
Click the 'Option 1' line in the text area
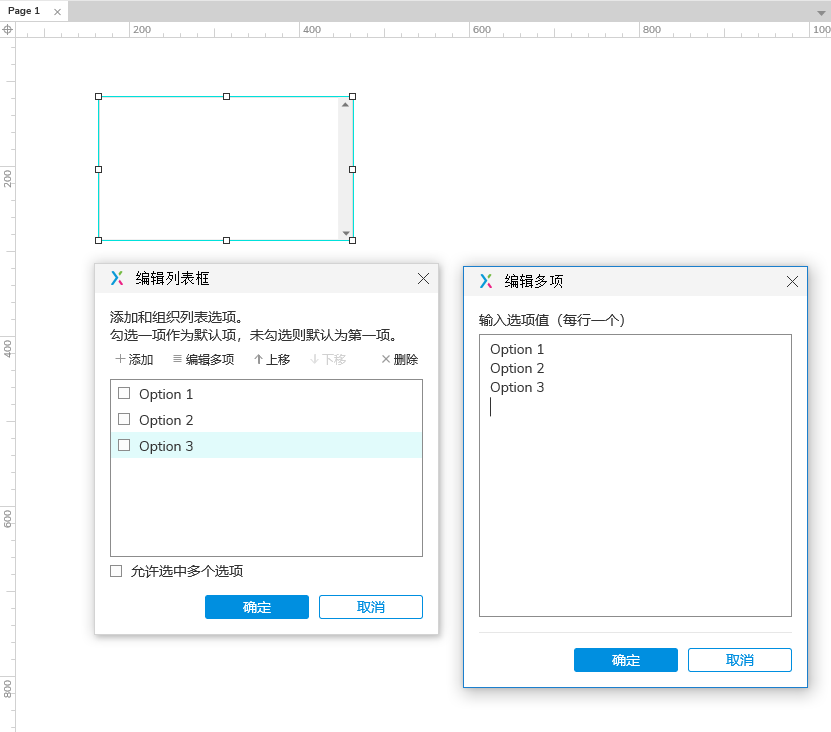point(517,349)
